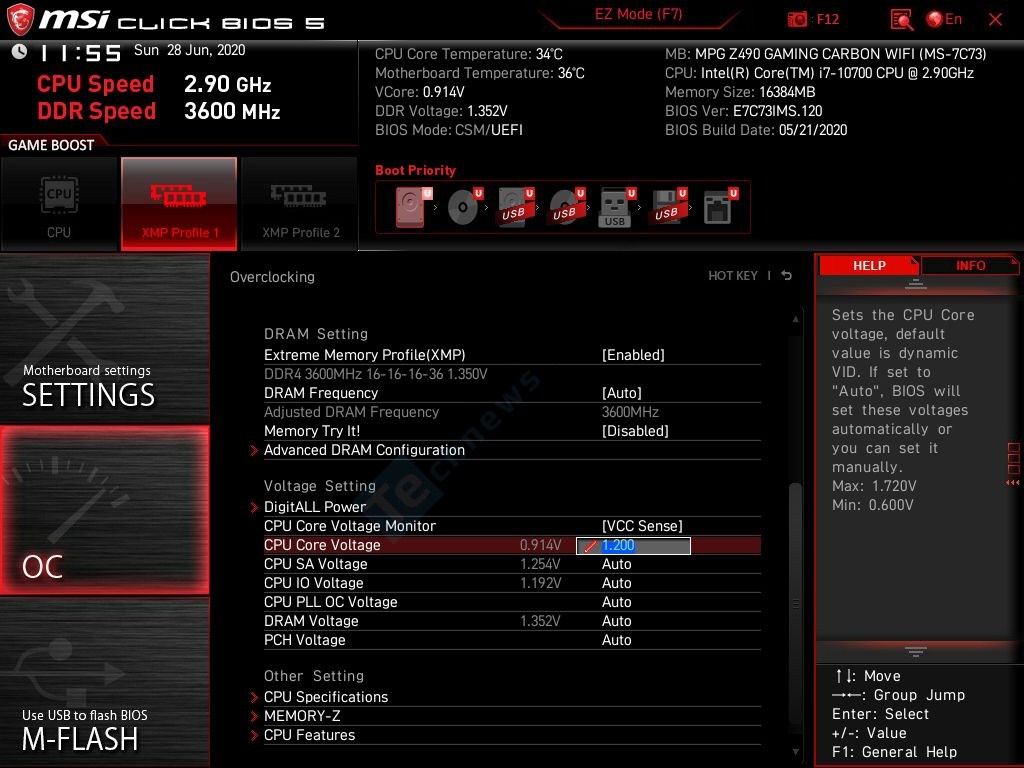
Task: Select the optical disc boot device without USB label
Action: [464, 207]
